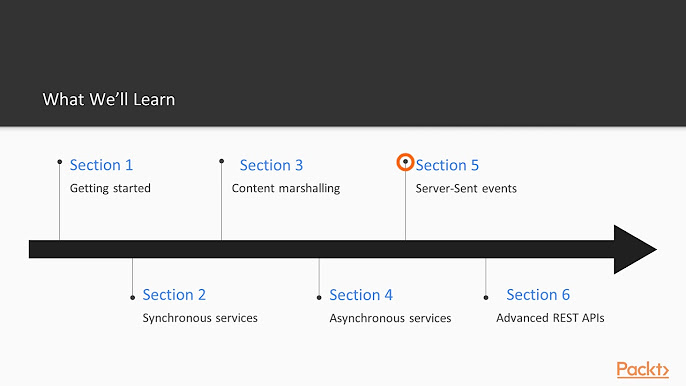
Task: Click the Asynchronous services label
Action: pos(390,318)
